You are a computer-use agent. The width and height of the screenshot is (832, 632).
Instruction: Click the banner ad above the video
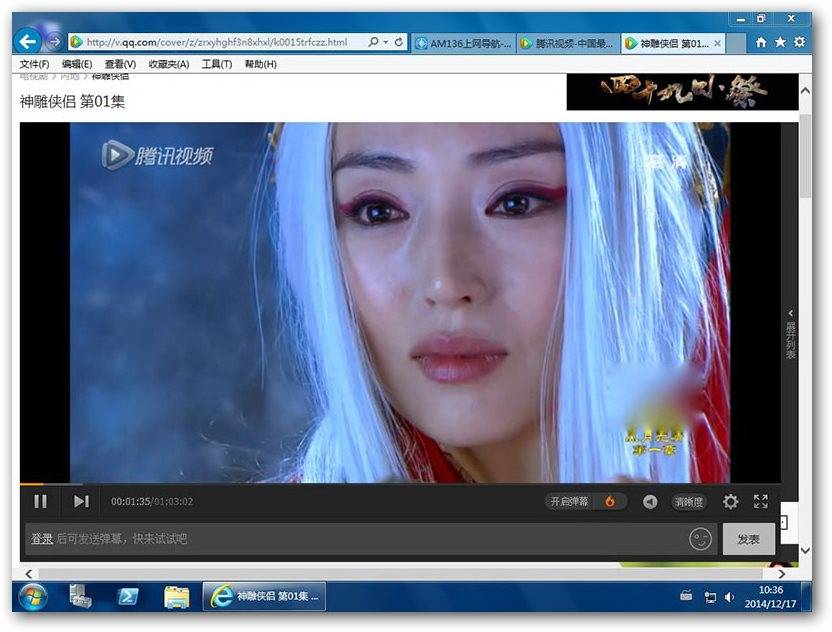[682, 92]
